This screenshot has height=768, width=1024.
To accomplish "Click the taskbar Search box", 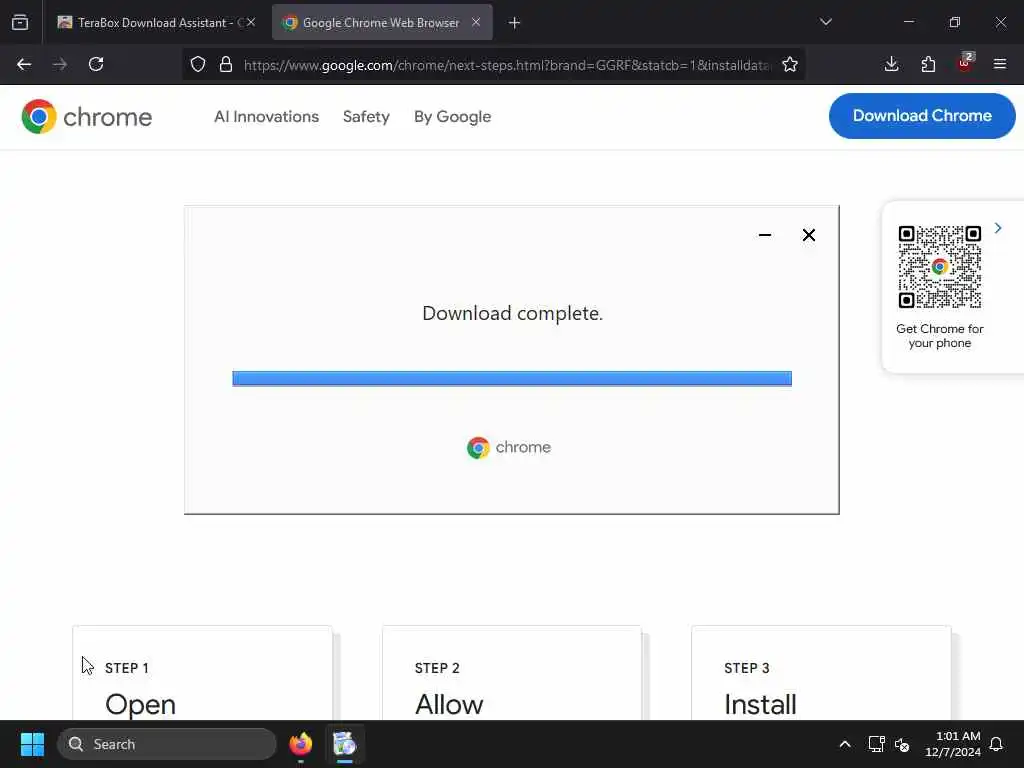I will click(167, 744).
